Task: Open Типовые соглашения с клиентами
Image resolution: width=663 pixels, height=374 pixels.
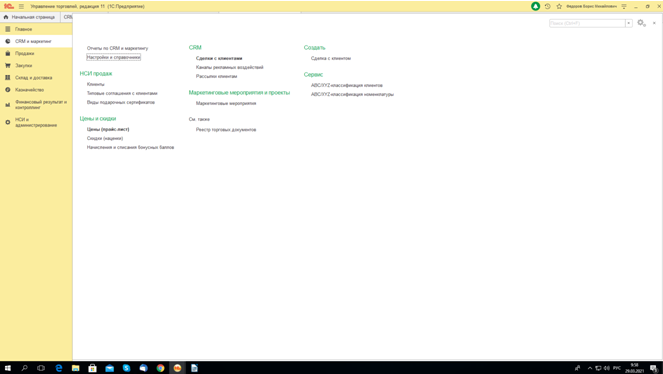Action: tap(122, 93)
